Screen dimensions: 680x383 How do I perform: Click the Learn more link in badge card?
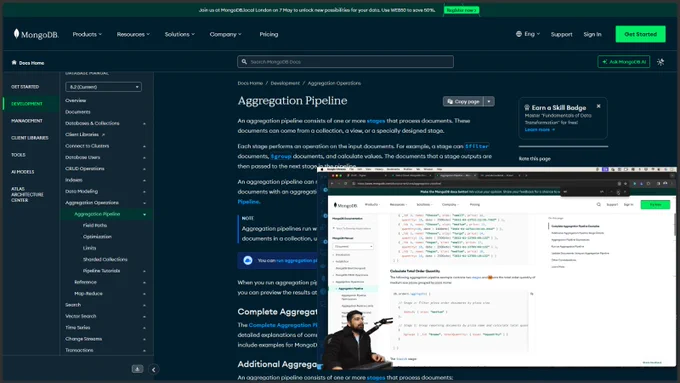coord(539,129)
